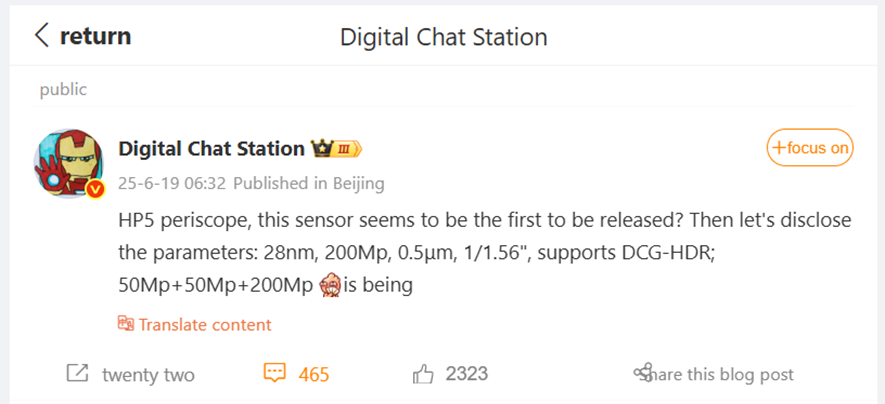Translate the post via Translate content link
The width and height of the screenshot is (885, 404).
205,324
